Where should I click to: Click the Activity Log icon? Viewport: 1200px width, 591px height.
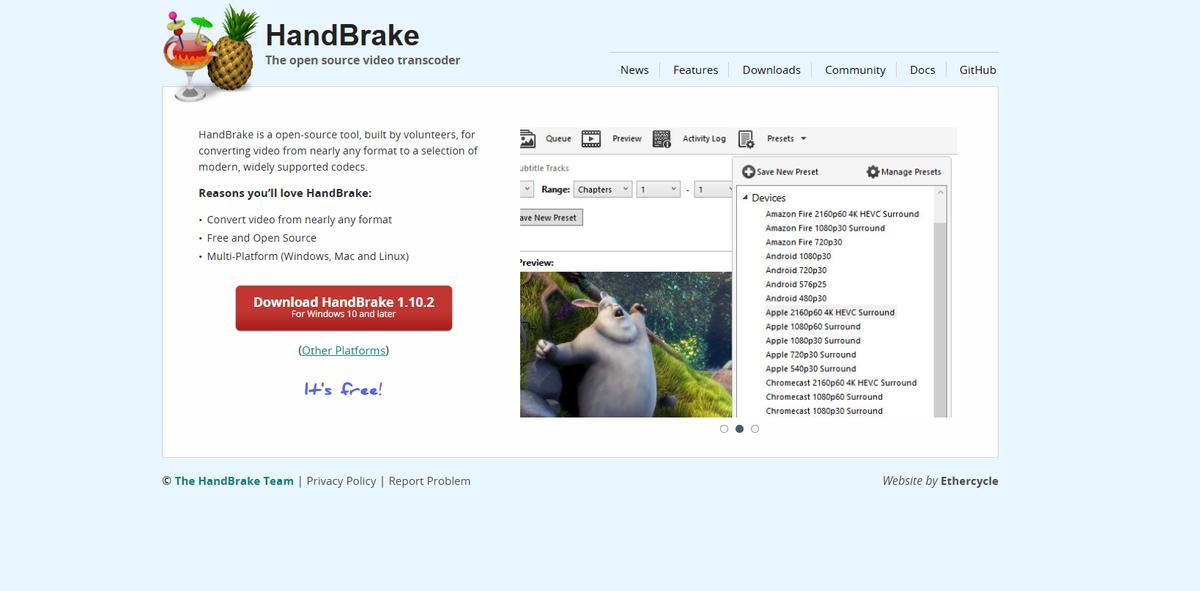click(x=661, y=139)
